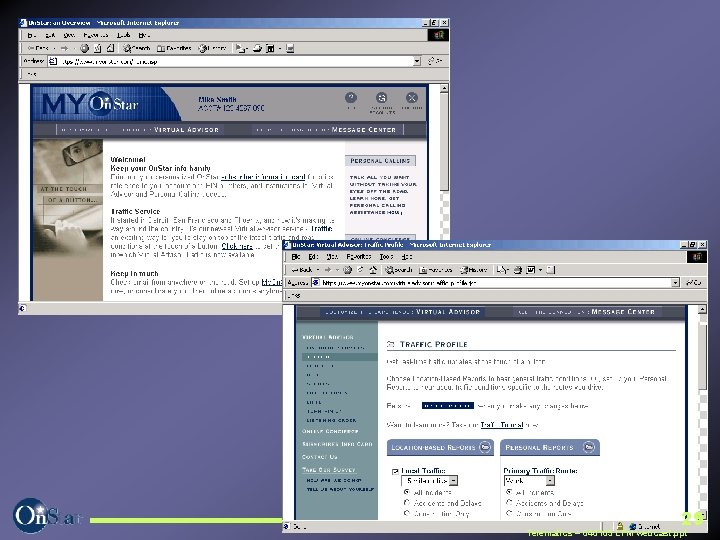Open Favorites menu in Traffic Profile window
The height and width of the screenshot is (540, 720).
(x=359, y=257)
